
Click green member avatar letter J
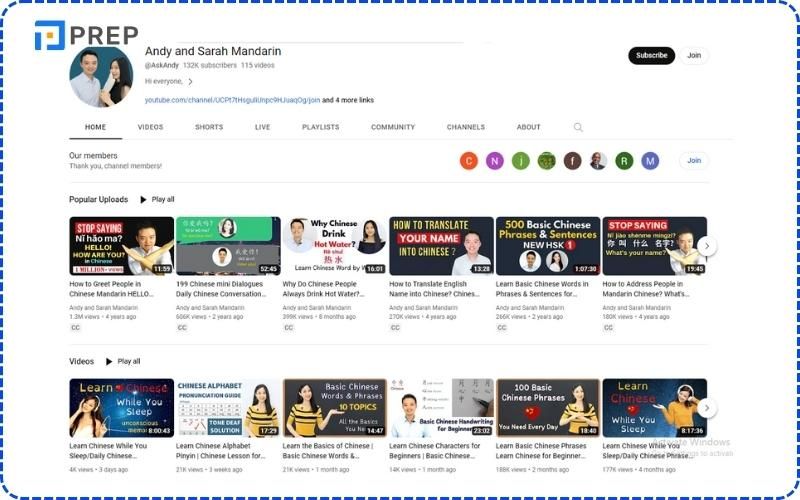520,161
